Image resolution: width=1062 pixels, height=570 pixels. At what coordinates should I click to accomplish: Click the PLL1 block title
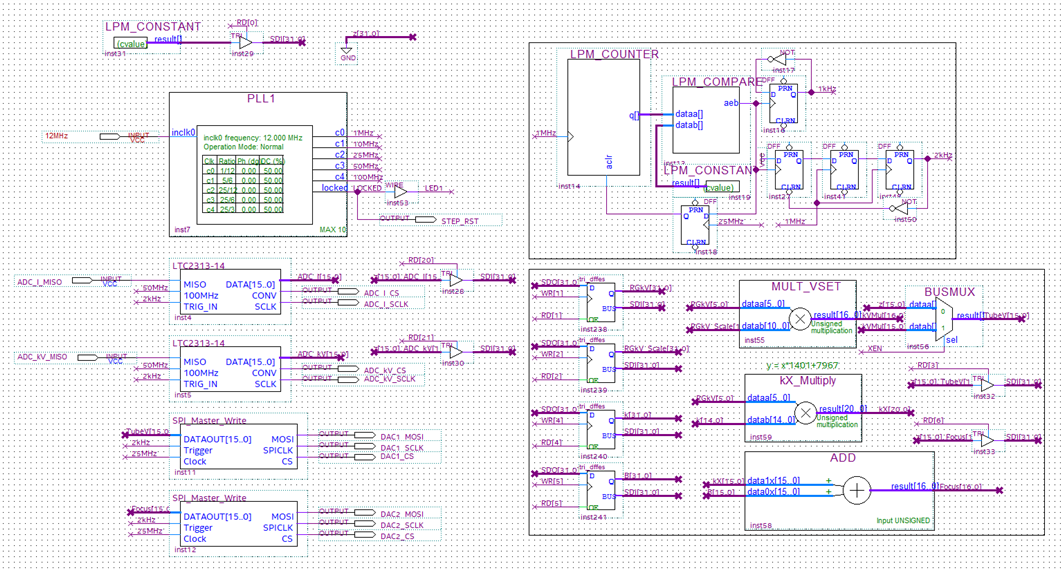(x=260, y=100)
